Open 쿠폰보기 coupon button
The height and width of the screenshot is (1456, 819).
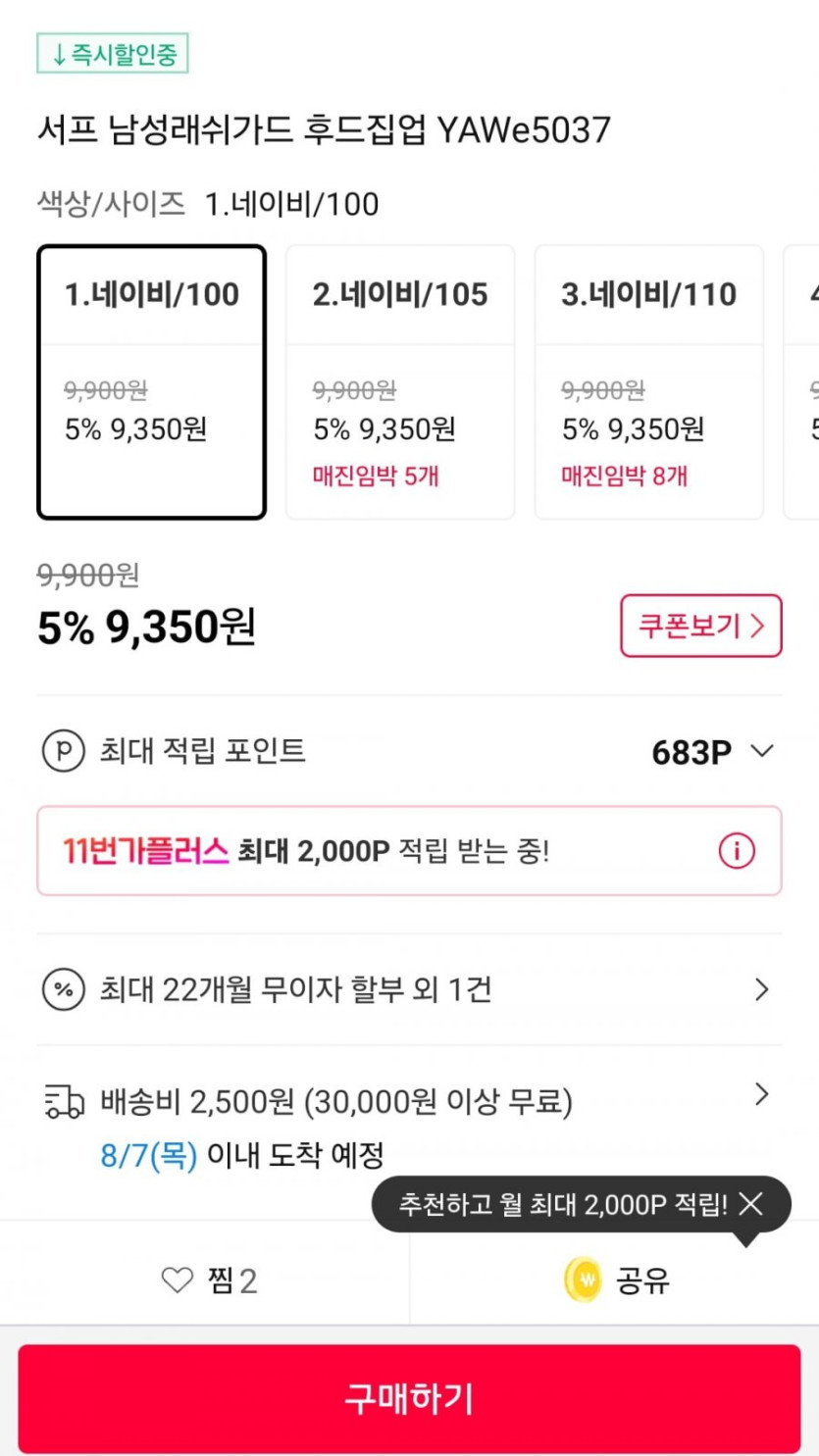tap(700, 626)
